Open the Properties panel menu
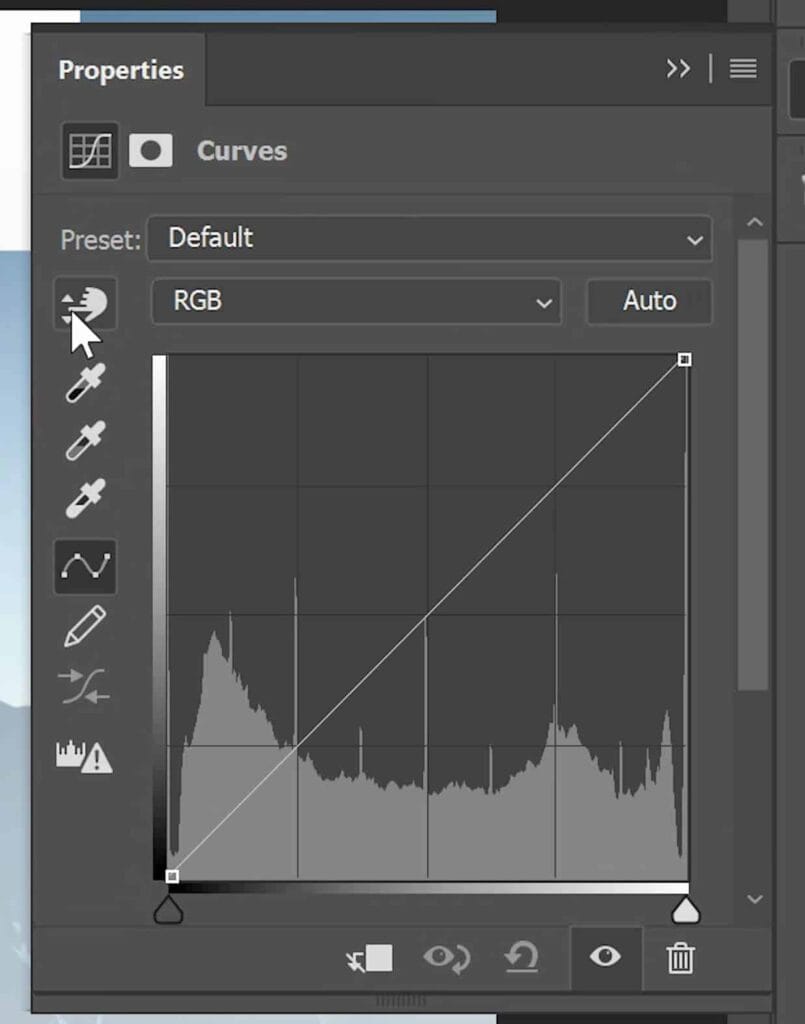Image resolution: width=805 pixels, height=1024 pixels. click(742, 69)
